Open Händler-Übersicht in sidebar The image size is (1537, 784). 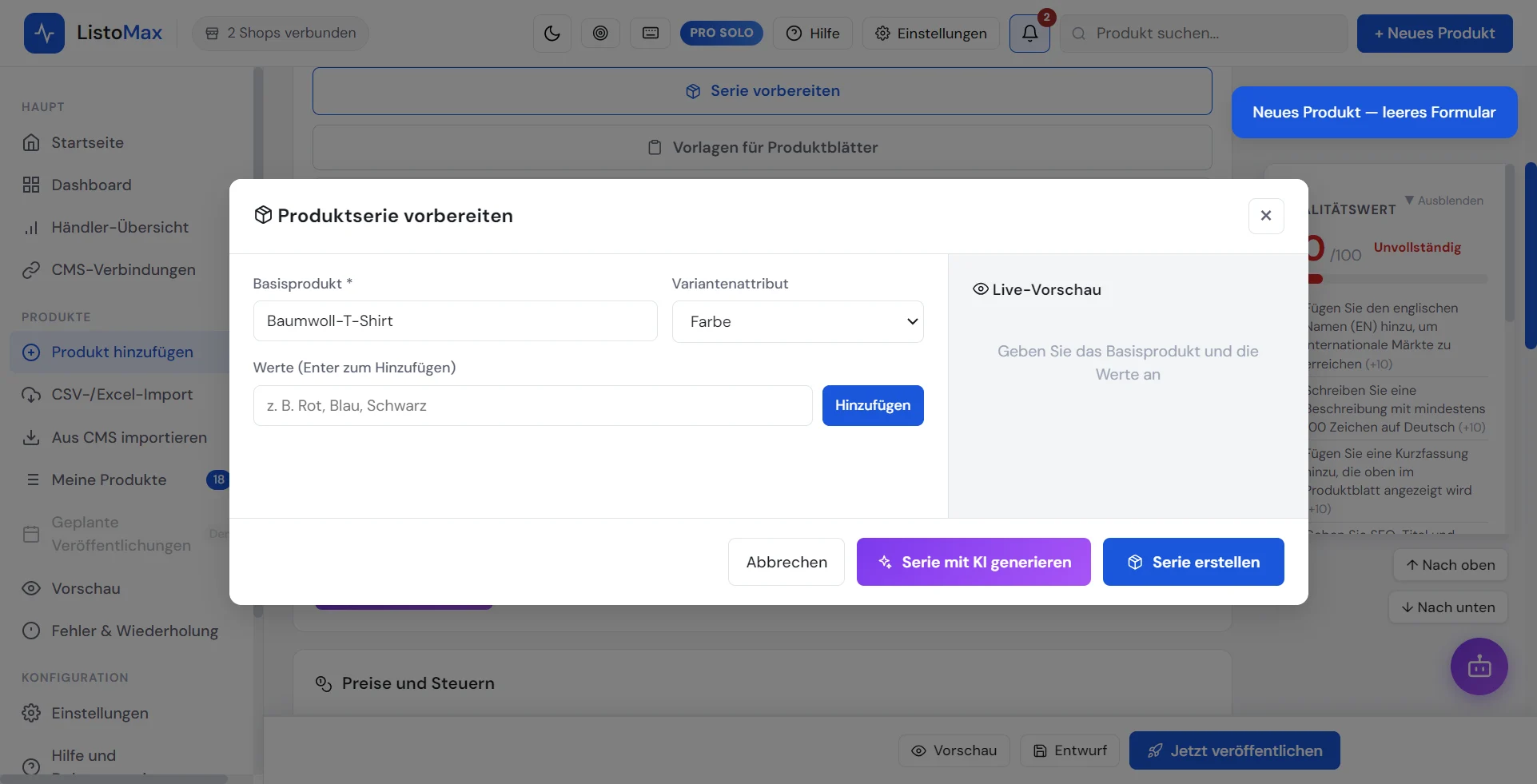(x=120, y=227)
